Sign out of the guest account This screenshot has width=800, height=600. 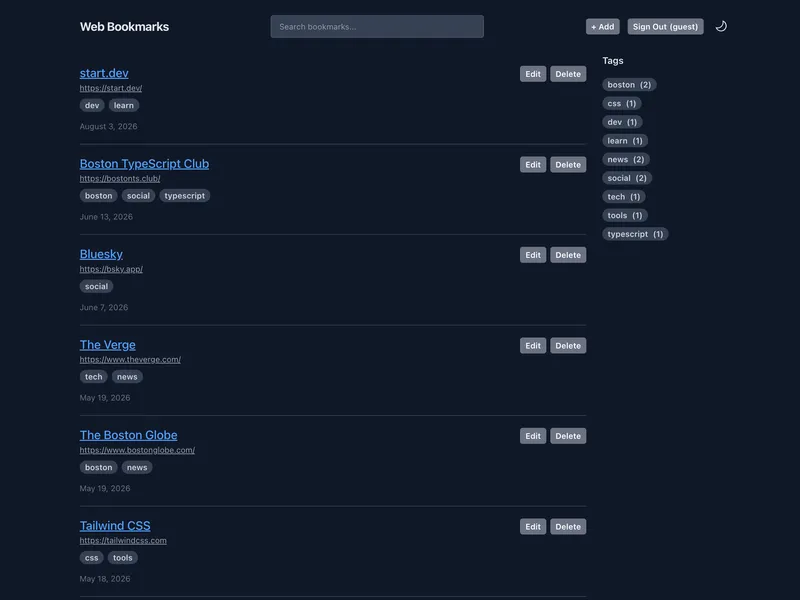coord(665,27)
